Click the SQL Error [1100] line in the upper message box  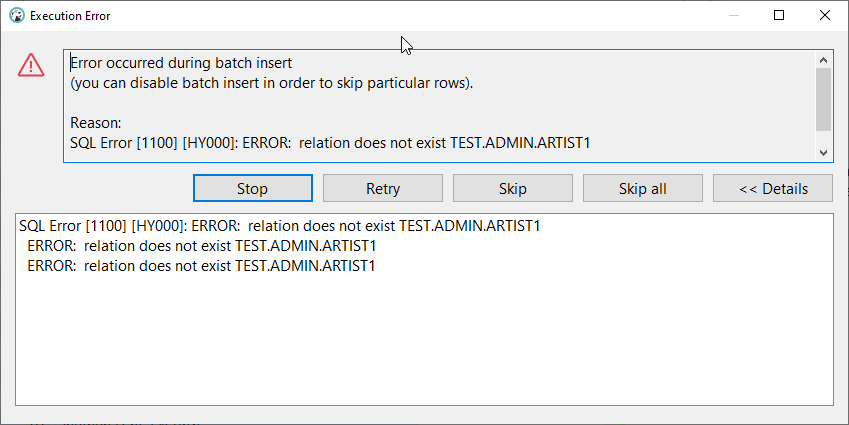(330, 143)
